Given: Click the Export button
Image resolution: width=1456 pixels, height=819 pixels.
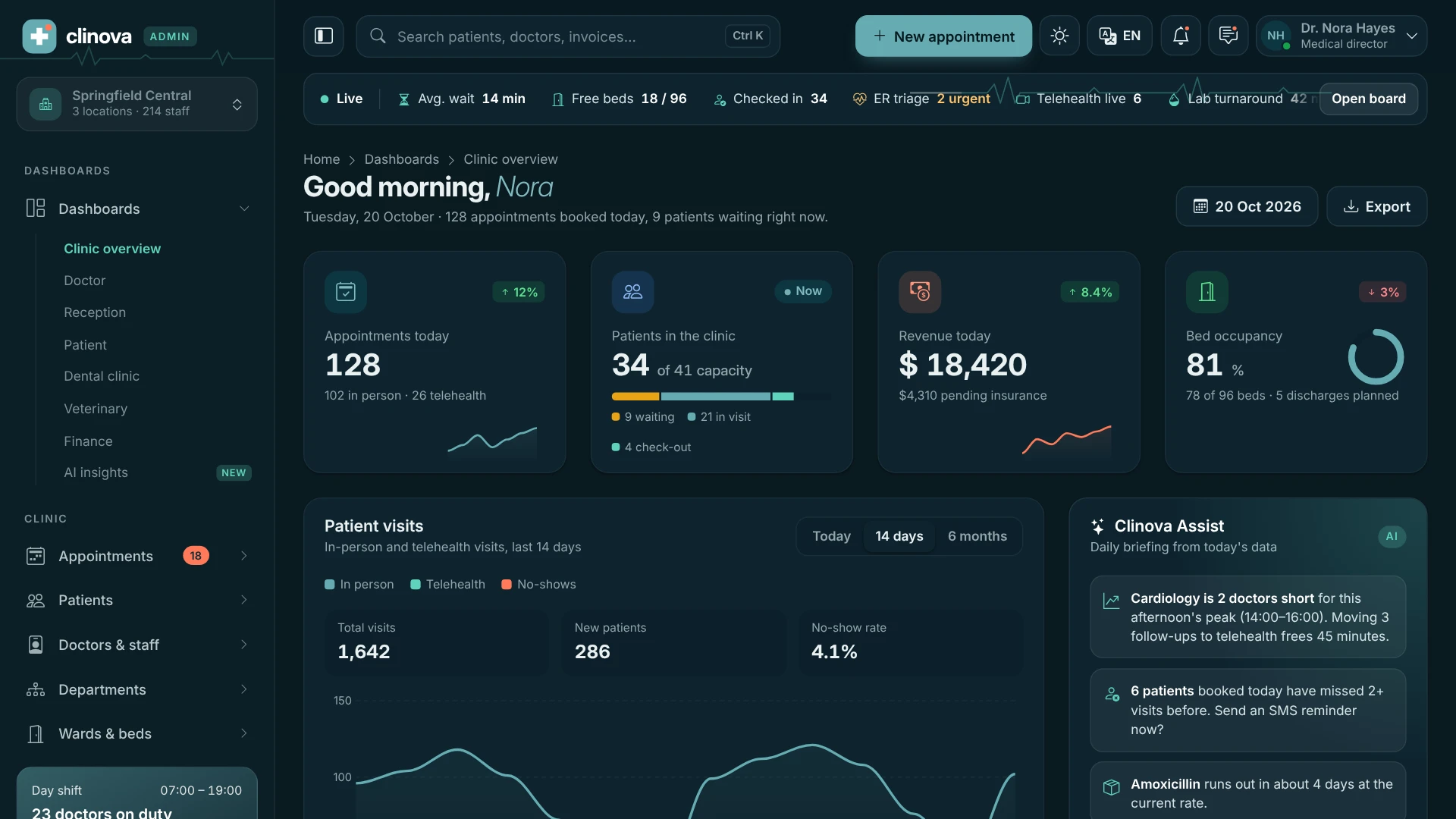Looking at the screenshot, I should pyautogui.click(x=1376, y=206).
